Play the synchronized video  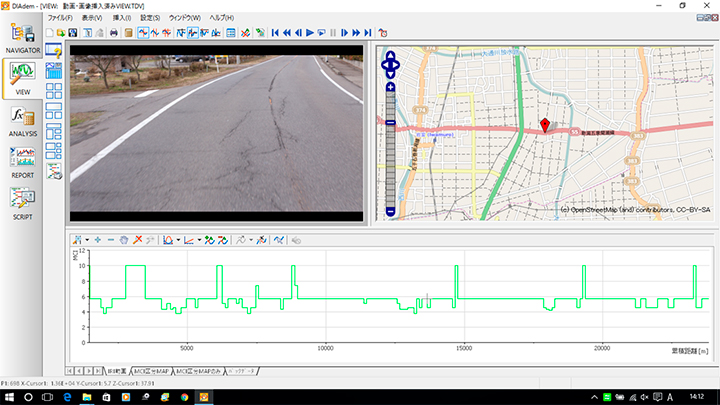[310, 33]
